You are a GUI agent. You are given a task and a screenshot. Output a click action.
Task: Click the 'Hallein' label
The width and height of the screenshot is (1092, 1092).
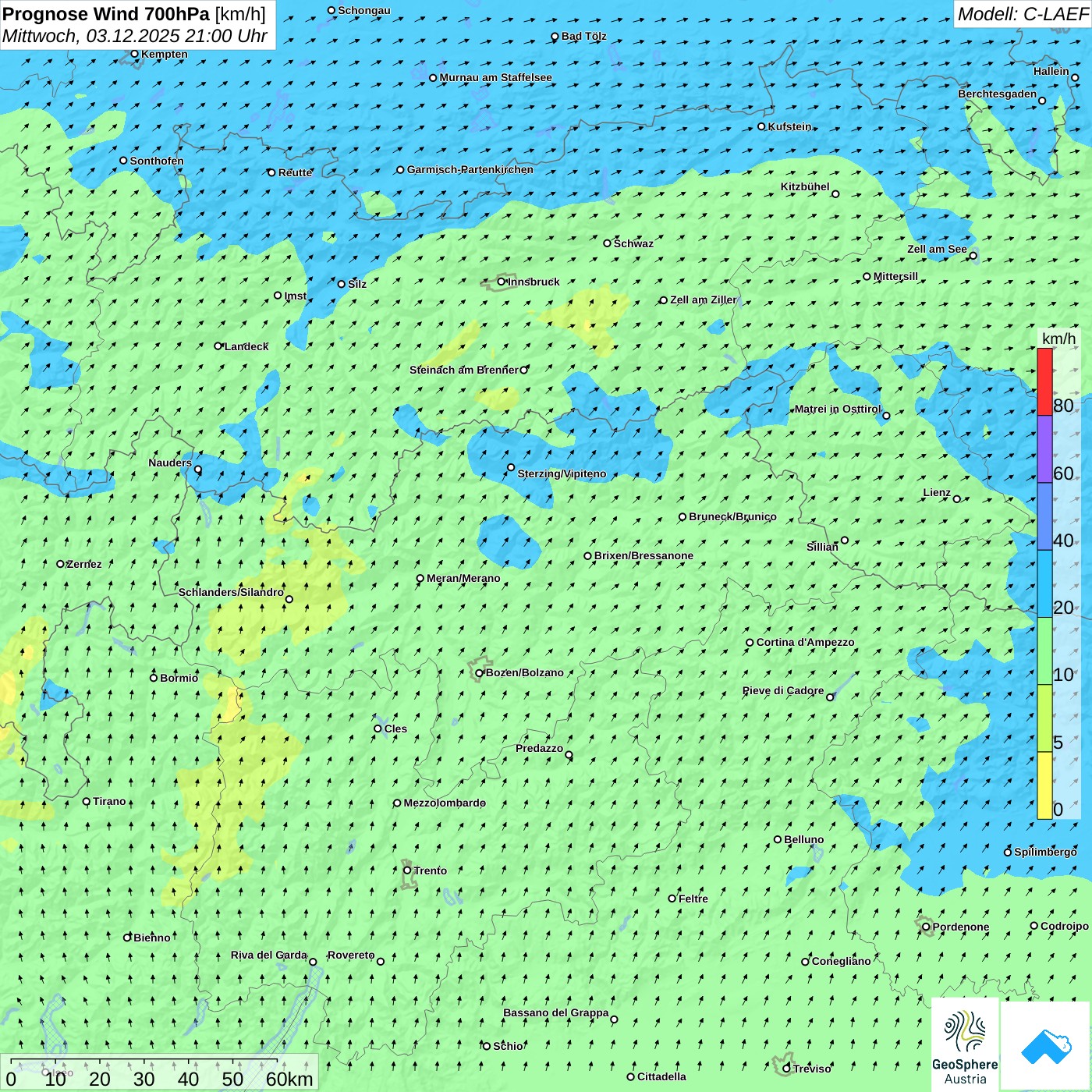pyautogui.click(x=1051, y=71)
